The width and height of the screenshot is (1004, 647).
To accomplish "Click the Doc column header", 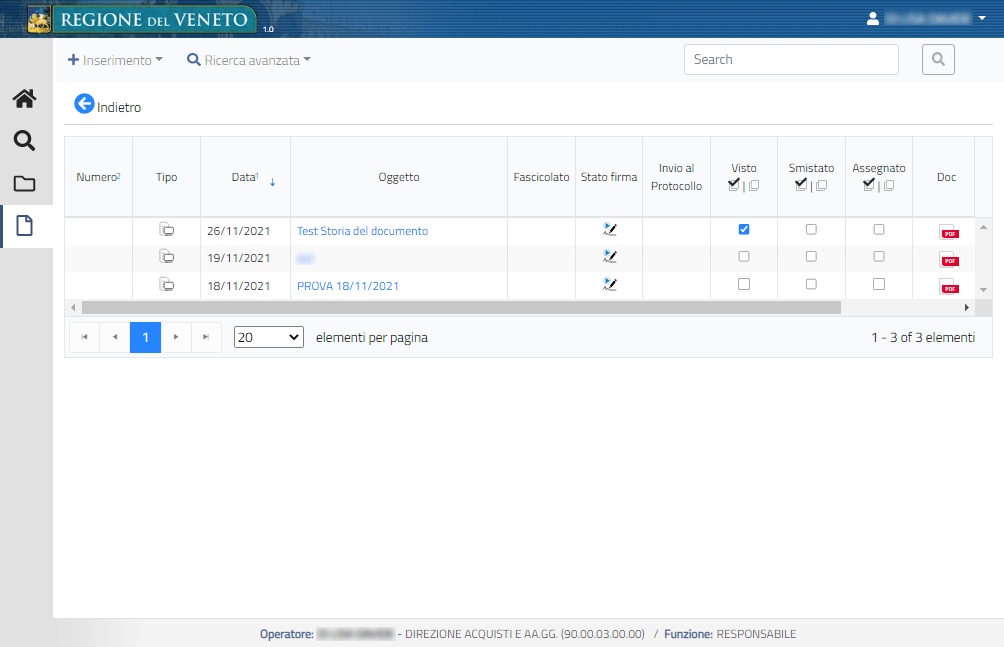I will click(x=946, y=177).
